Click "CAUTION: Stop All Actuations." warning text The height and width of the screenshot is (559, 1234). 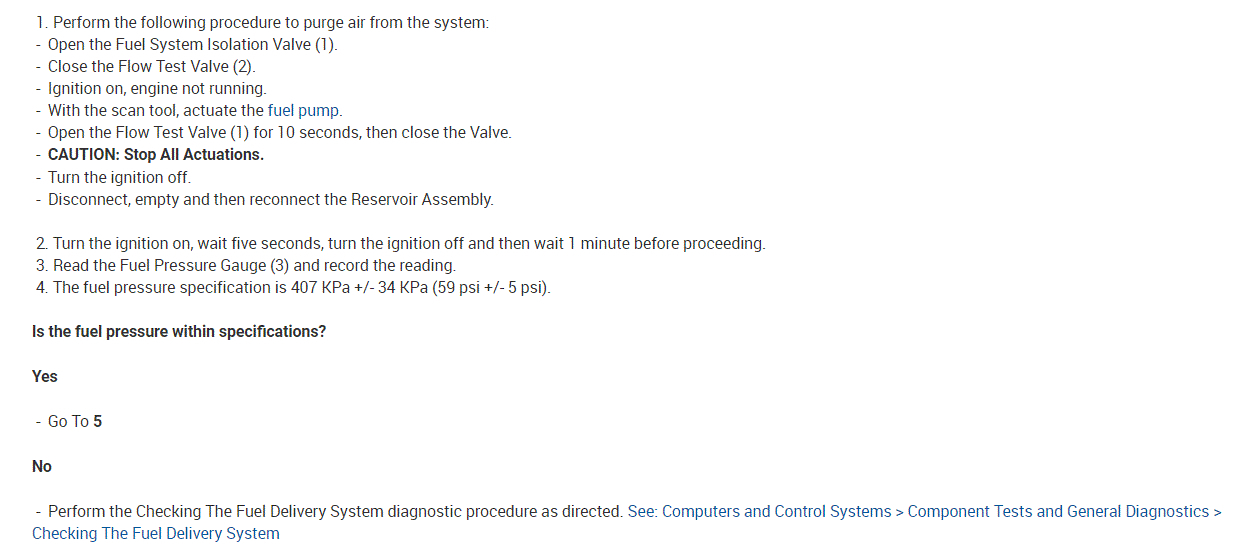tap(155, 155)
